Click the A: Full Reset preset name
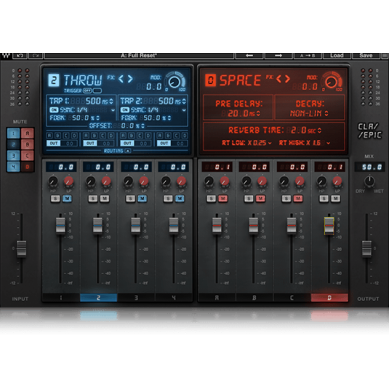Screen dimensions: 389x389 pyautogui.click(x=139, y=56)
